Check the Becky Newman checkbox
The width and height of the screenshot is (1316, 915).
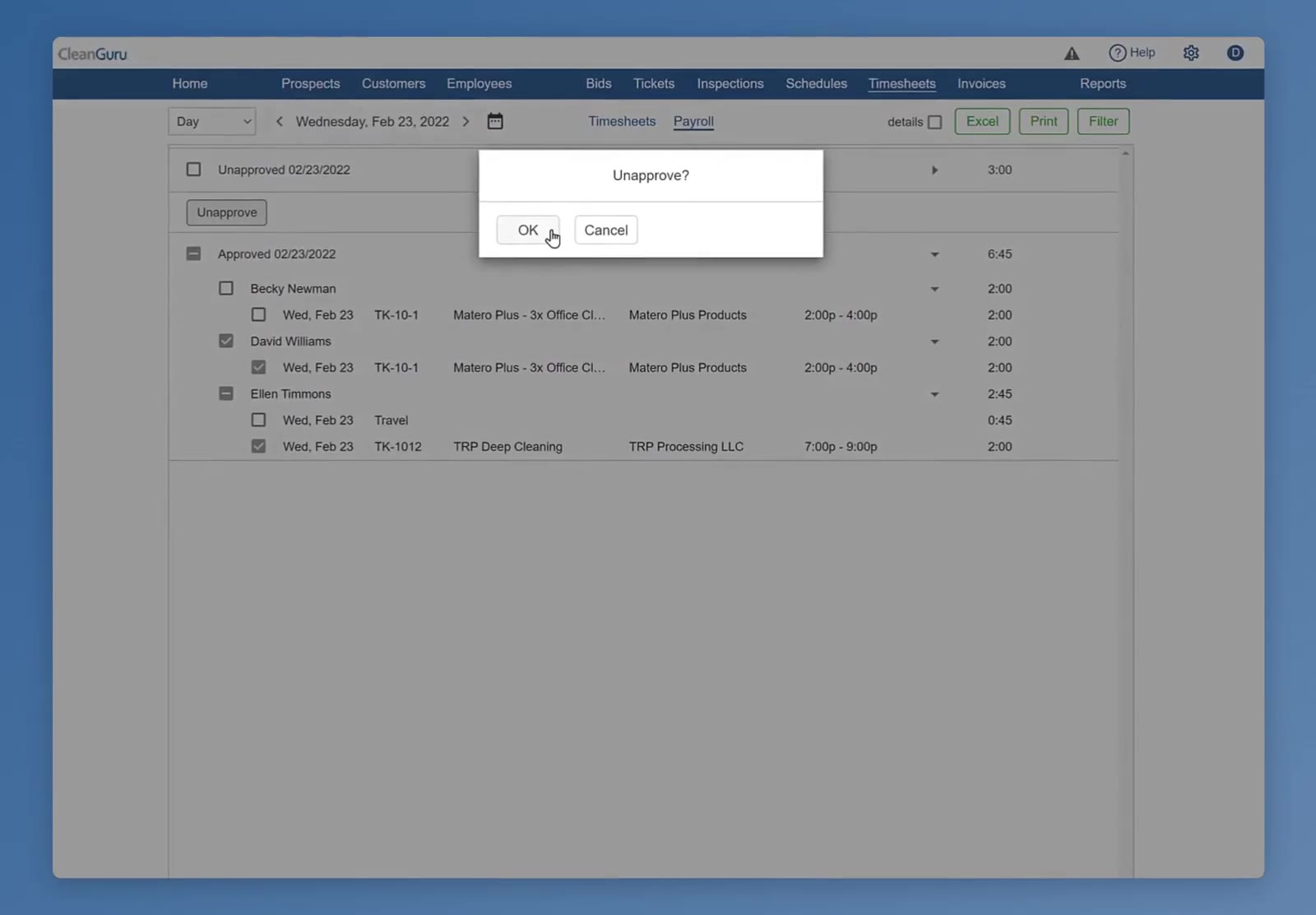[225, 288]
